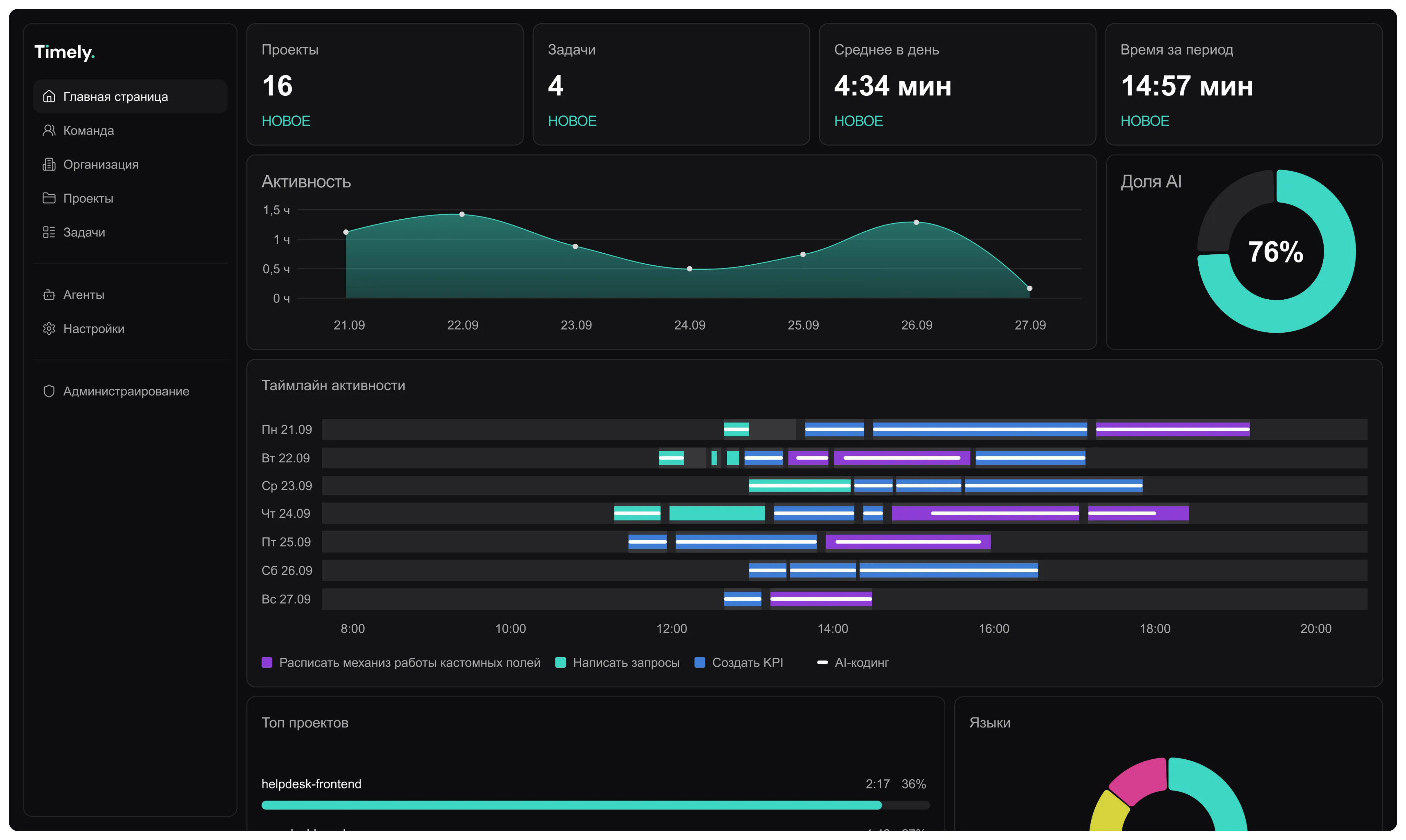The image size is (1406, 840).
Task: Select the 24.09 point on Активность chart
Action: pos(689,269)
